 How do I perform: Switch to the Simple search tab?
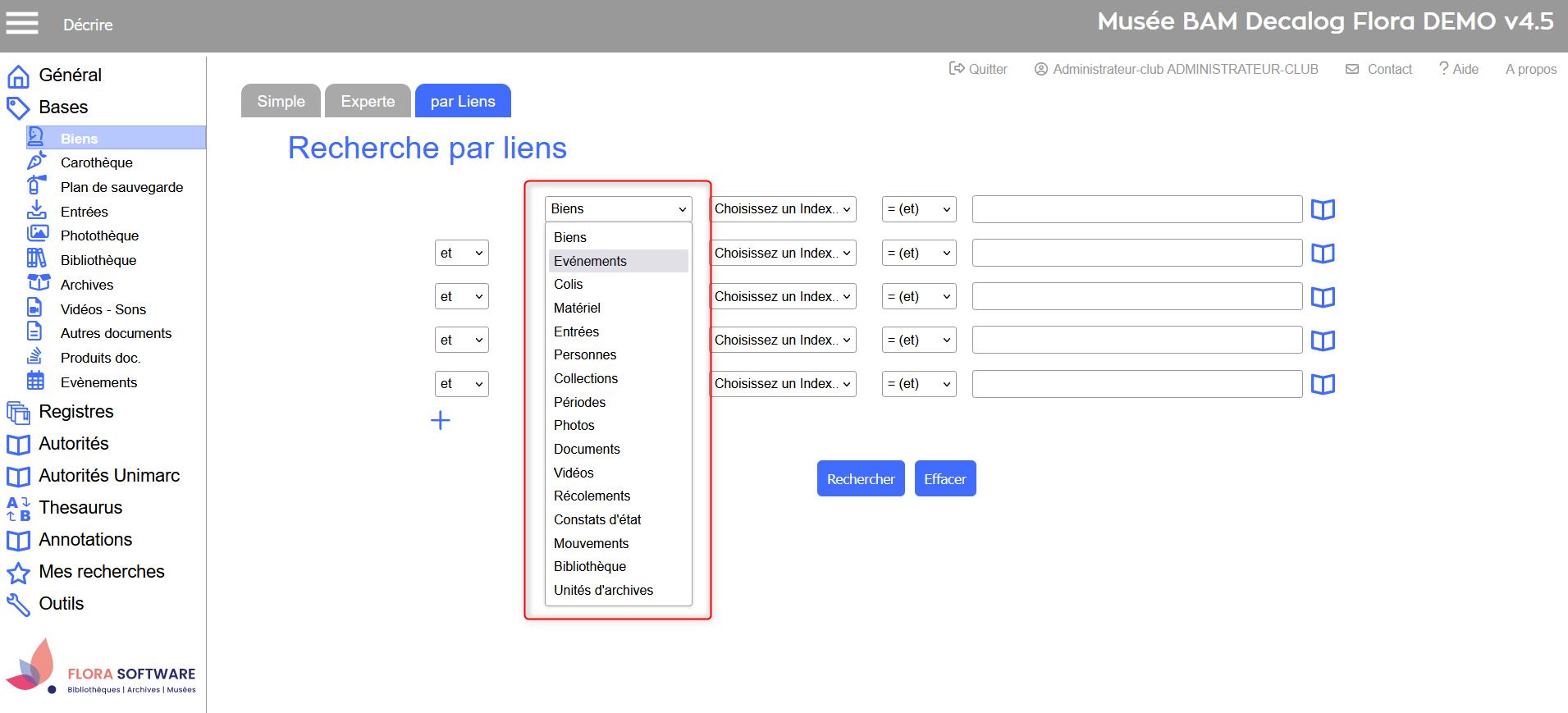[281, 101]
